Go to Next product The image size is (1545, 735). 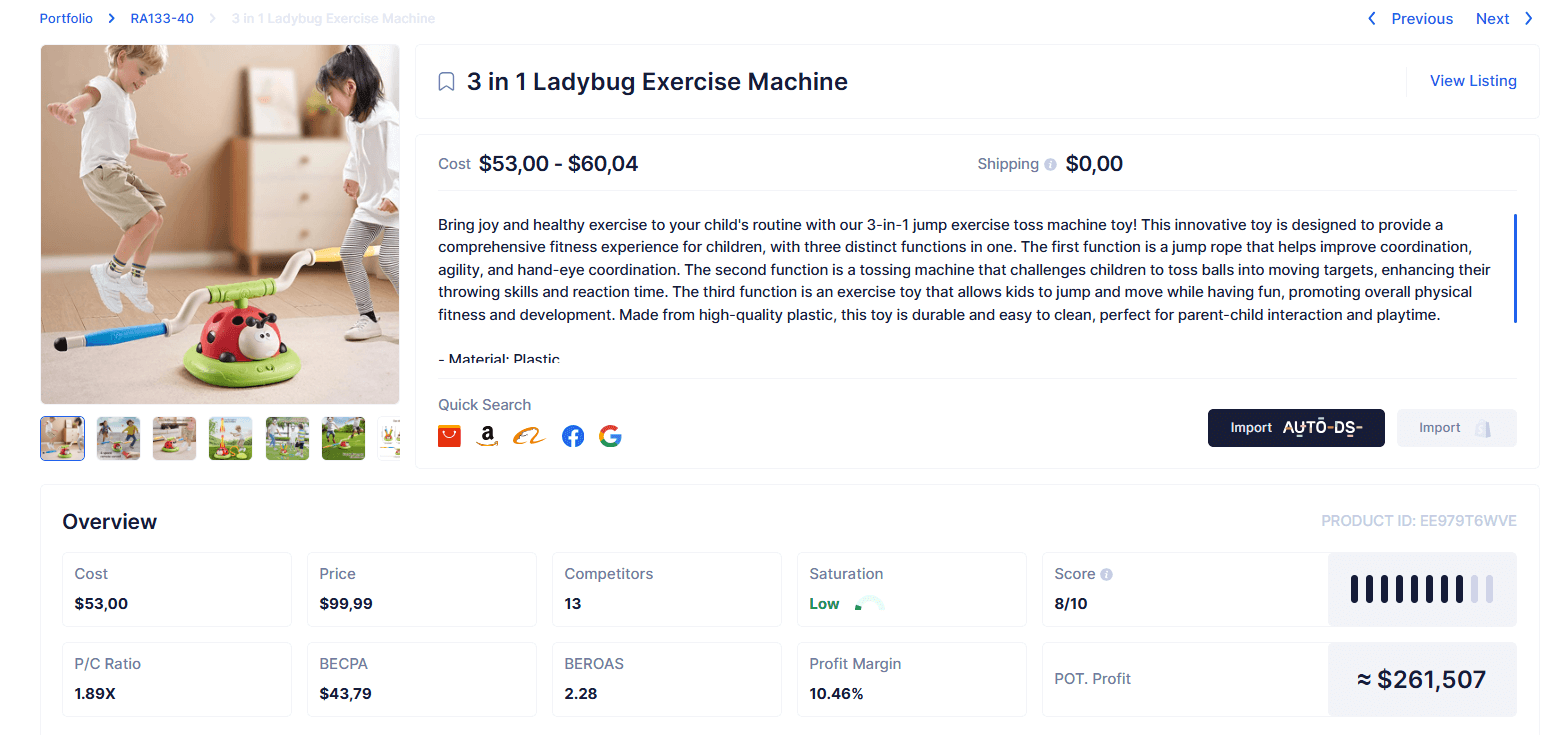point(1504,19)
